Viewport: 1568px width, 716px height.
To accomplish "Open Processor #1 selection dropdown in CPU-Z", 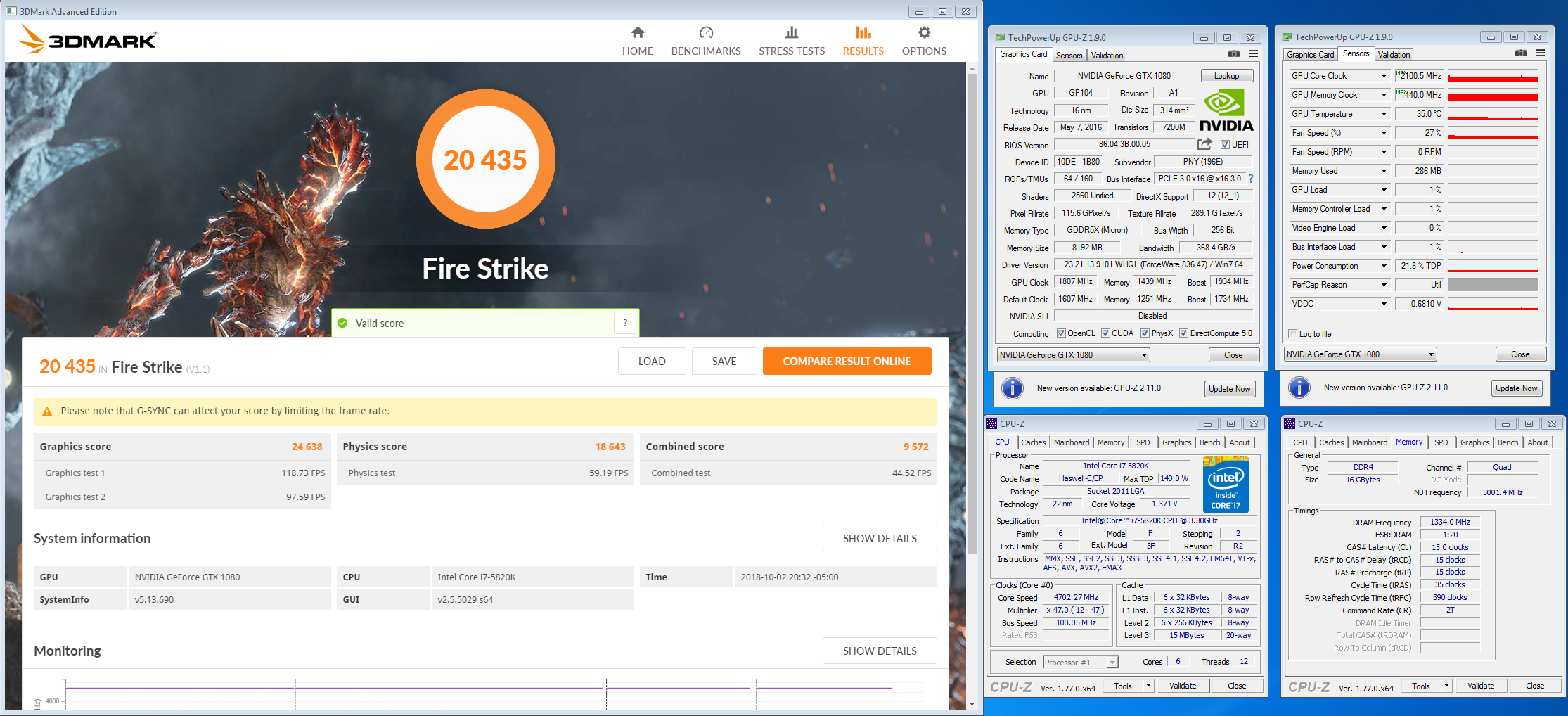I will (1112, 663).
